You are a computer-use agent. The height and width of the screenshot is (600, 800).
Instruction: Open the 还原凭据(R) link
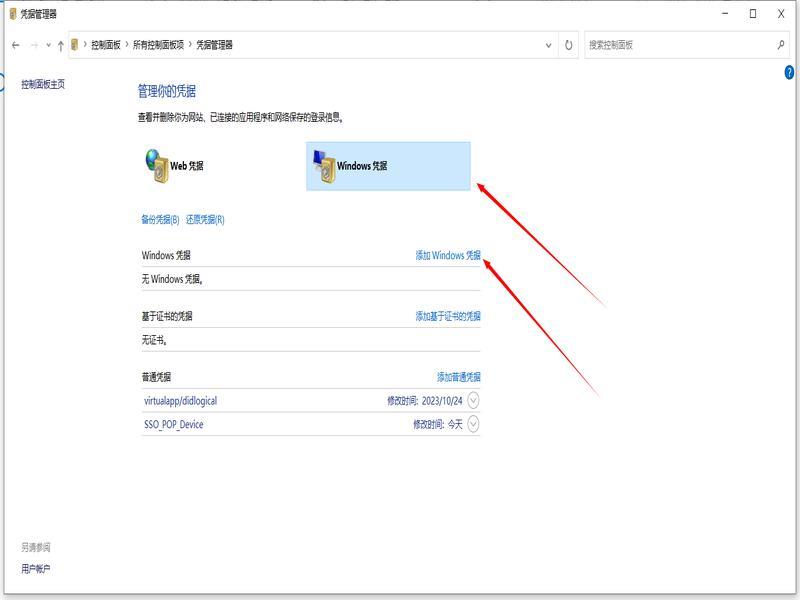pyautogui.click(x=205, y=220)
